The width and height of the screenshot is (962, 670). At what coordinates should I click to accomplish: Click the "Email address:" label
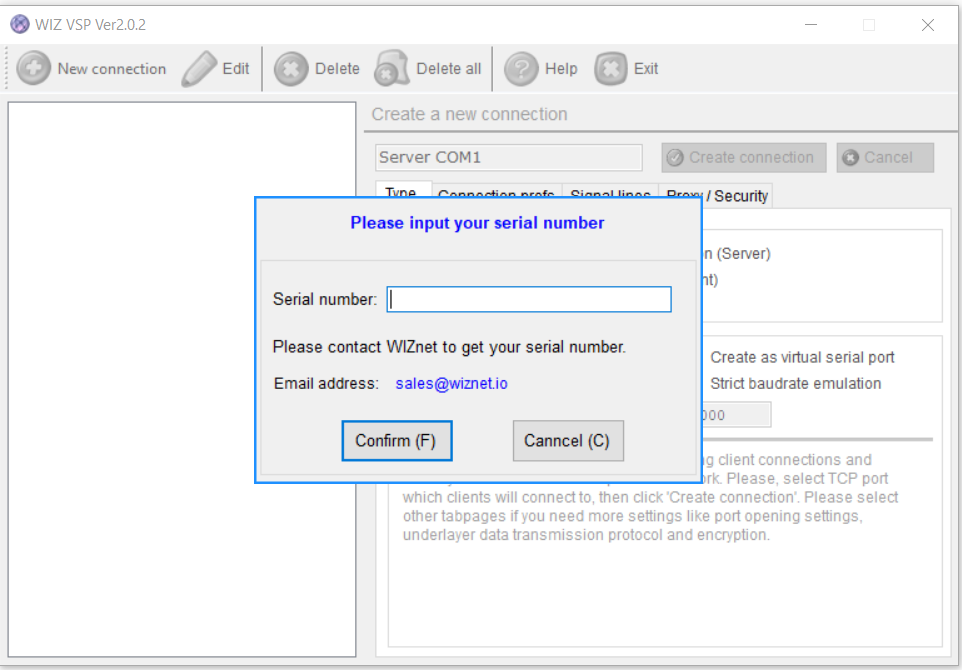[x=326, y=383]
